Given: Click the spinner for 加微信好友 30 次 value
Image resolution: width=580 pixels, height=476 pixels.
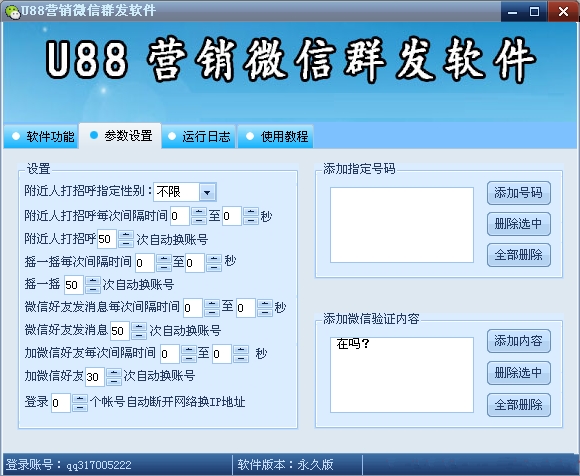Looking at the screenshot, I should tap(114, 377).
